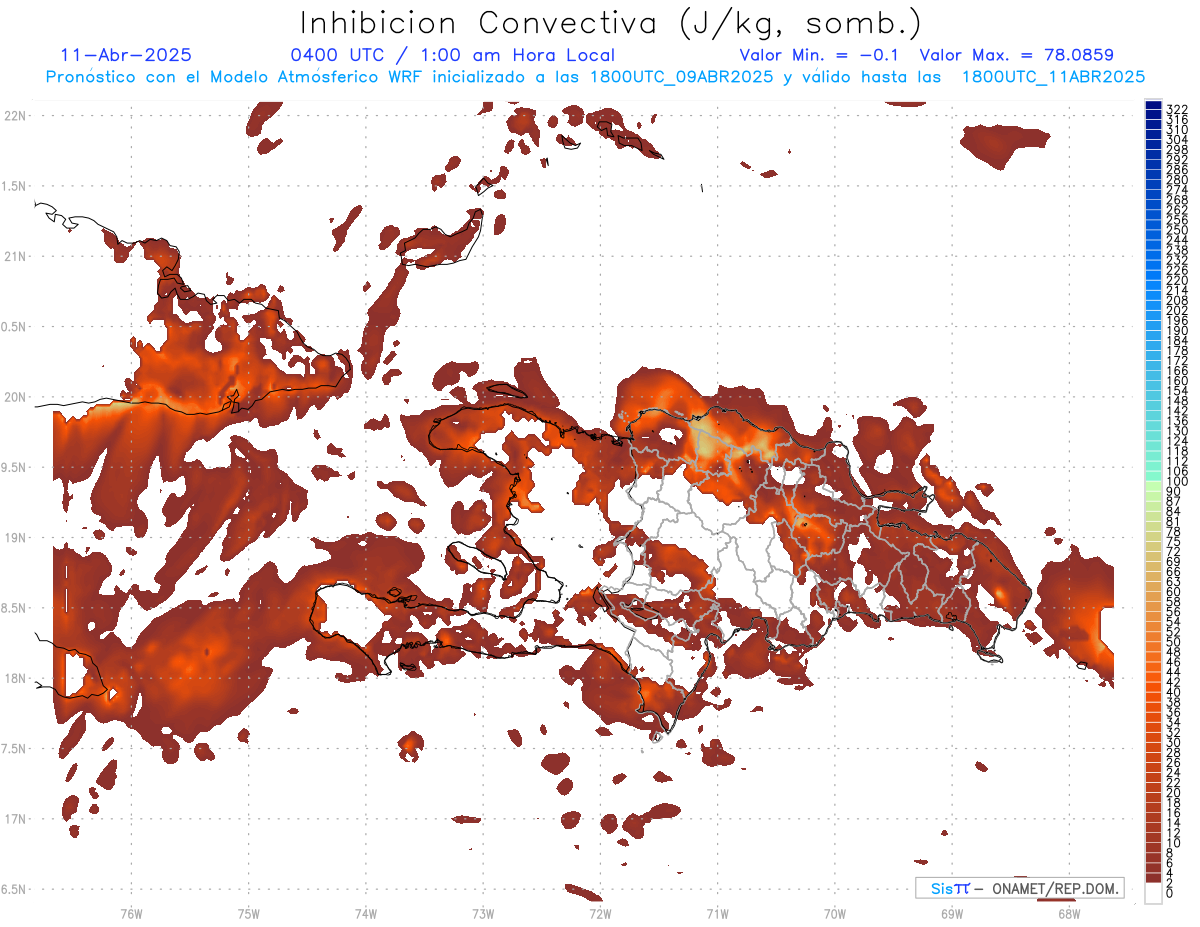
Task: Click the time '0400 UTC / 1:00 am Hora Local'
Action: [x=452, y=55]
